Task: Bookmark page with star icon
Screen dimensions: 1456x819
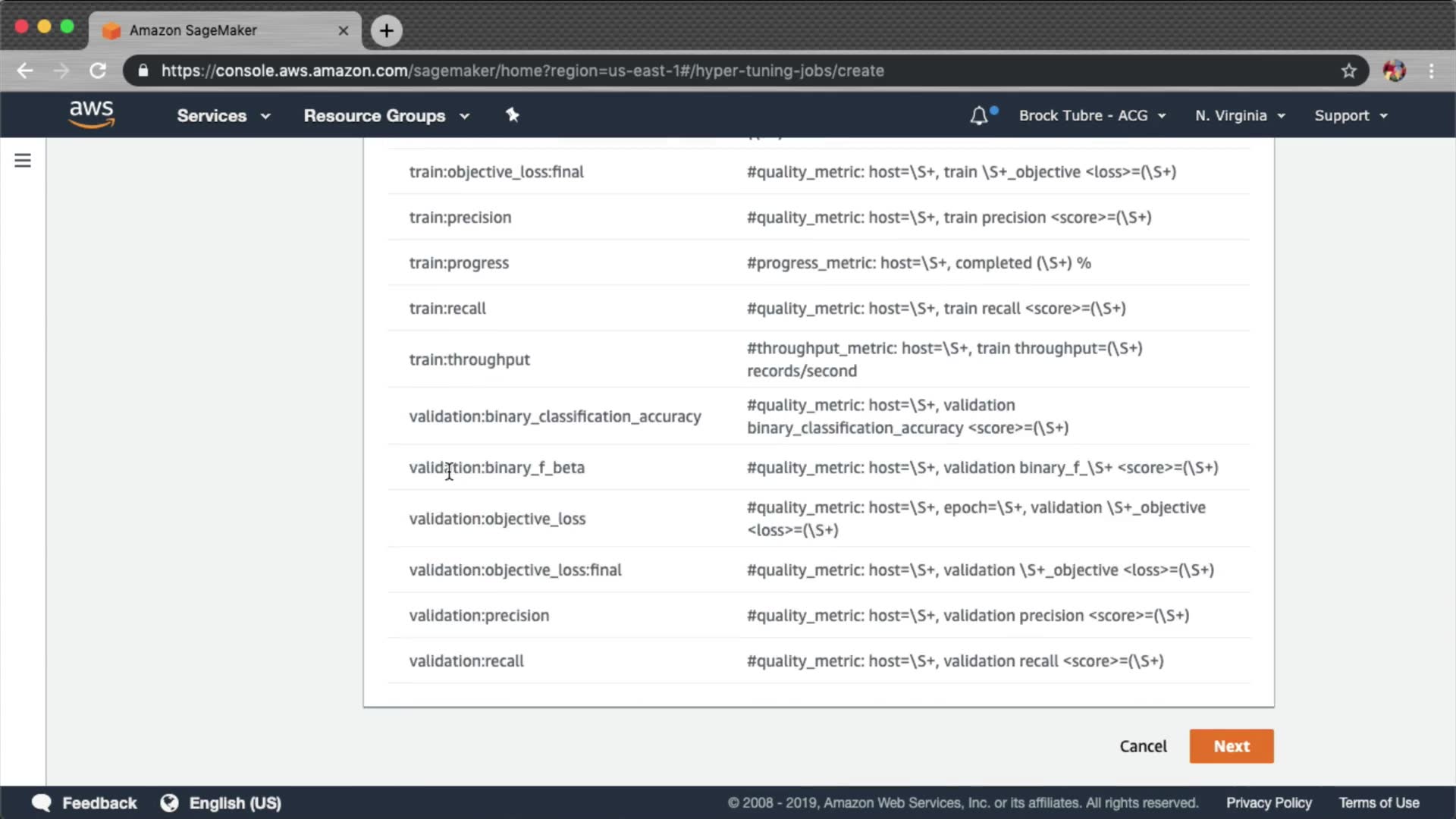Action: pos(1348,71)
